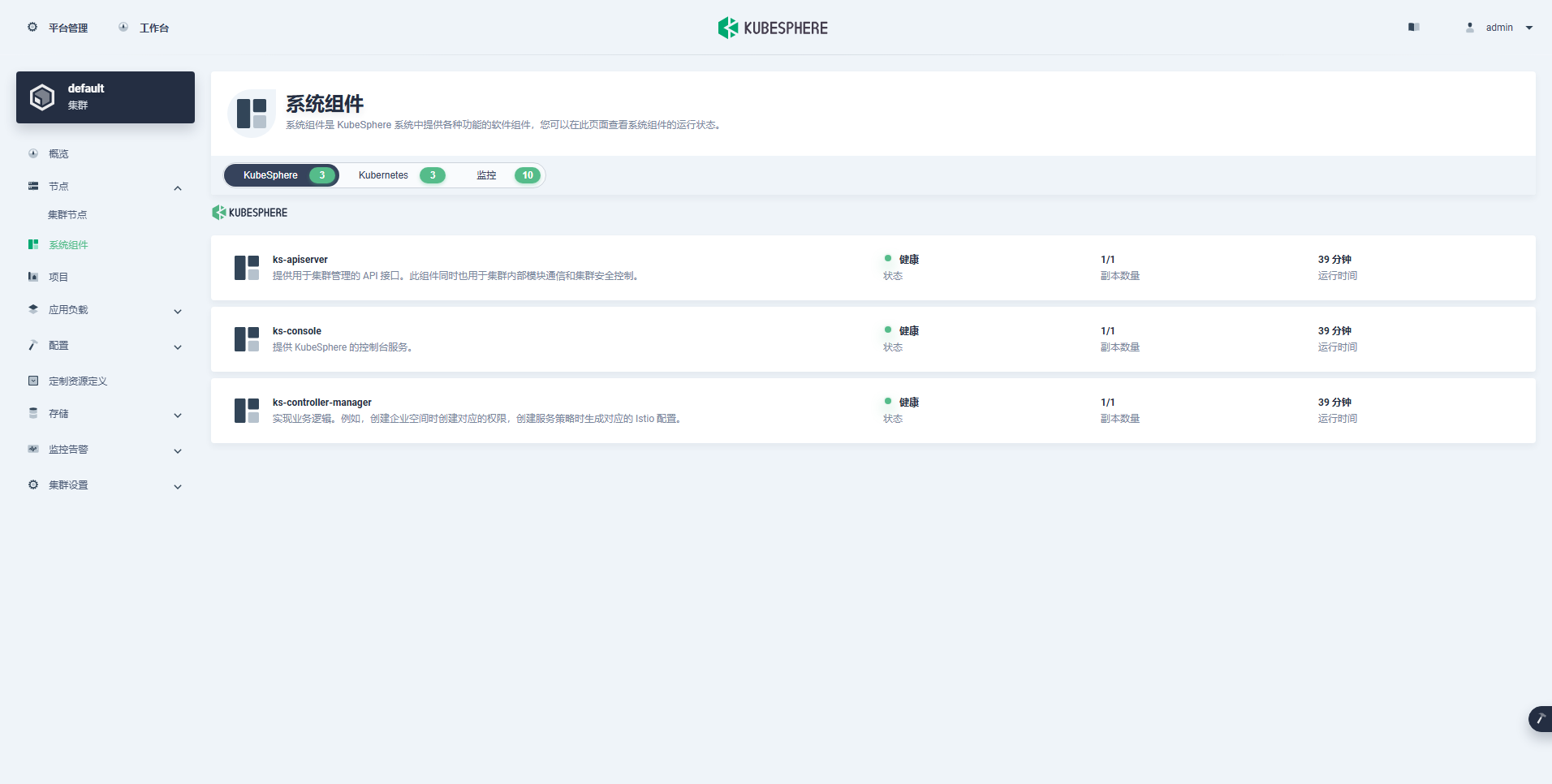This screenshot has height=784, width=1552.
Task: Open 项目 in sidebar
Action: [58, 277]
